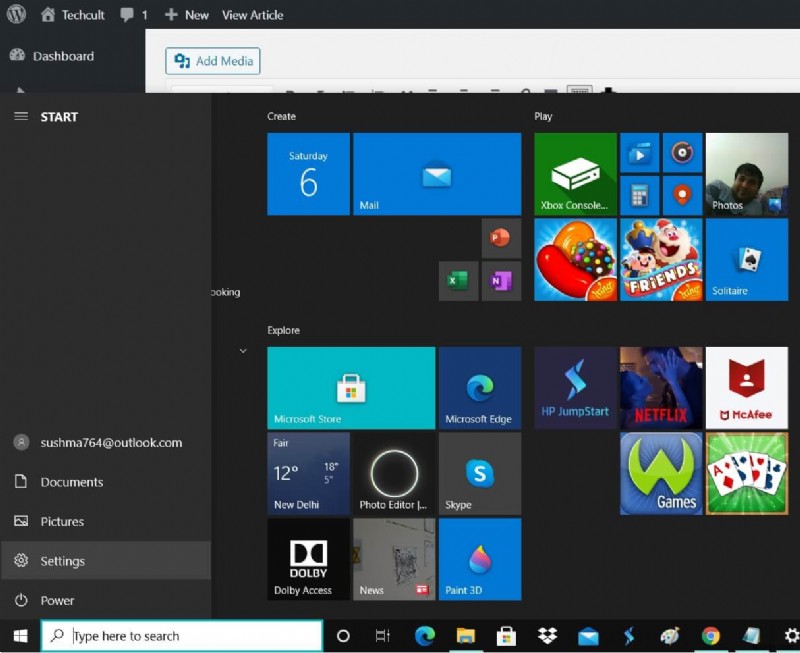The height and width of the screenshot is (653, 800).
Task: Open the Calculator tile
Action: (x=638, y=195)
